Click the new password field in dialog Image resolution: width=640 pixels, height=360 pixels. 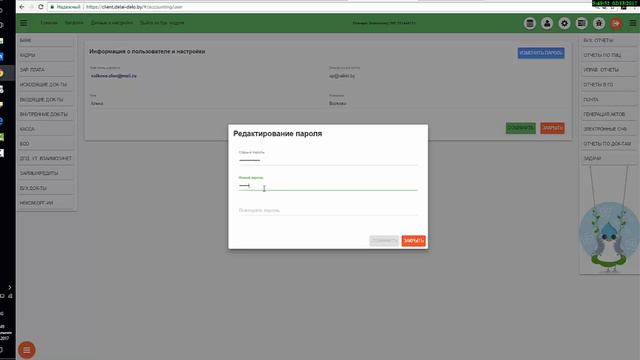point(328,186)
